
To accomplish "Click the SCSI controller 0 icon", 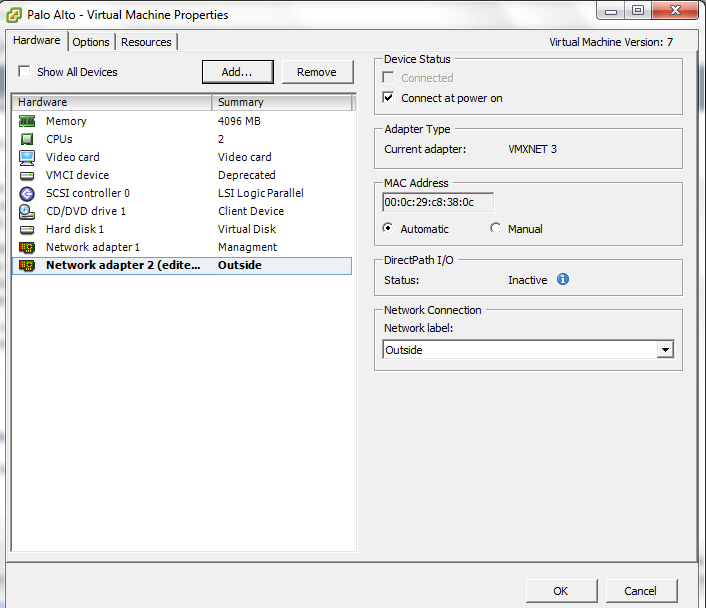I will [27, 193].
